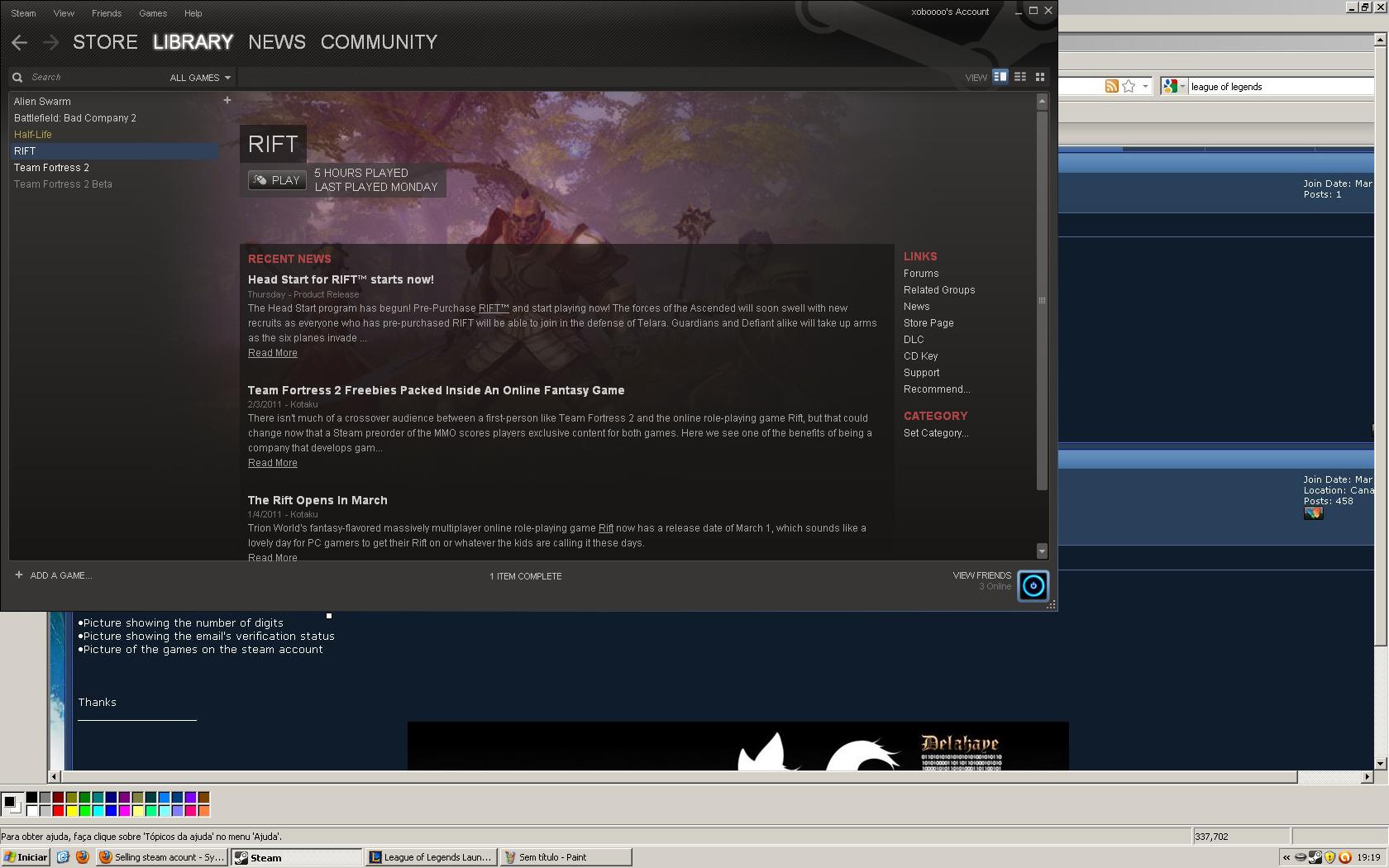
Task: Open the Steam menu
Action: (23, 13)
